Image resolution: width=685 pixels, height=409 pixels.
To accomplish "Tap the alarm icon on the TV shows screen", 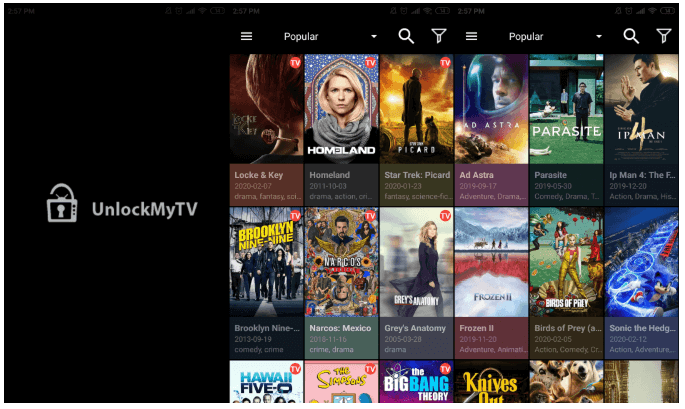I will coord(404,11).
